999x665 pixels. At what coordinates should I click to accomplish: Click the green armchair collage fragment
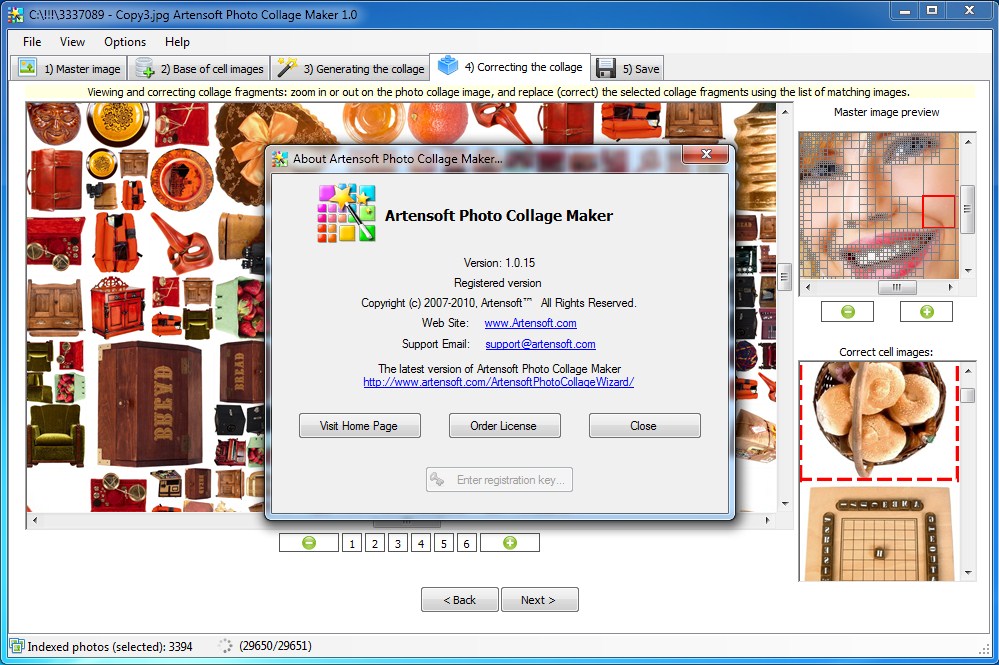coord(56,436)
